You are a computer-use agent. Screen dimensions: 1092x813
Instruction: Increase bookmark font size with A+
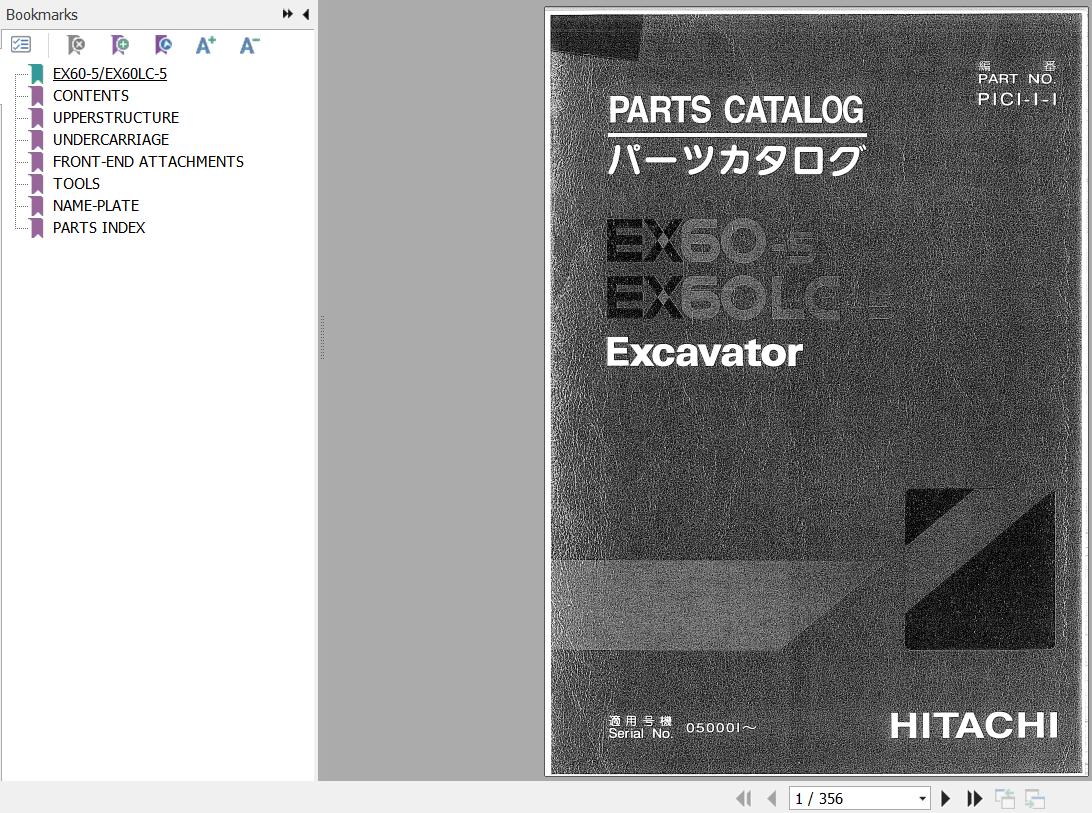[206, 45]
